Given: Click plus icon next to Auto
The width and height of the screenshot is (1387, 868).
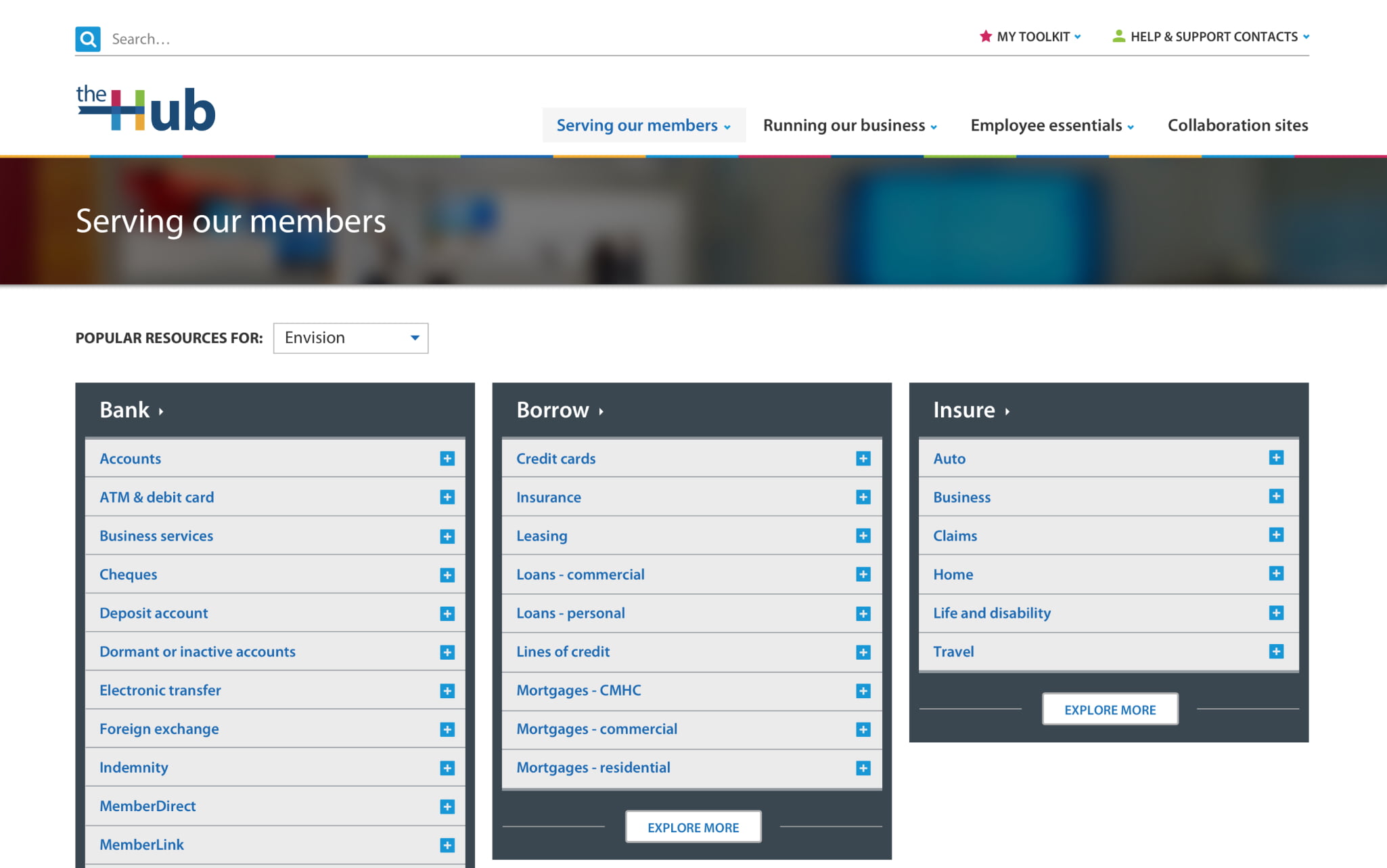Looking at the screenshot, I should (1276, 458).
